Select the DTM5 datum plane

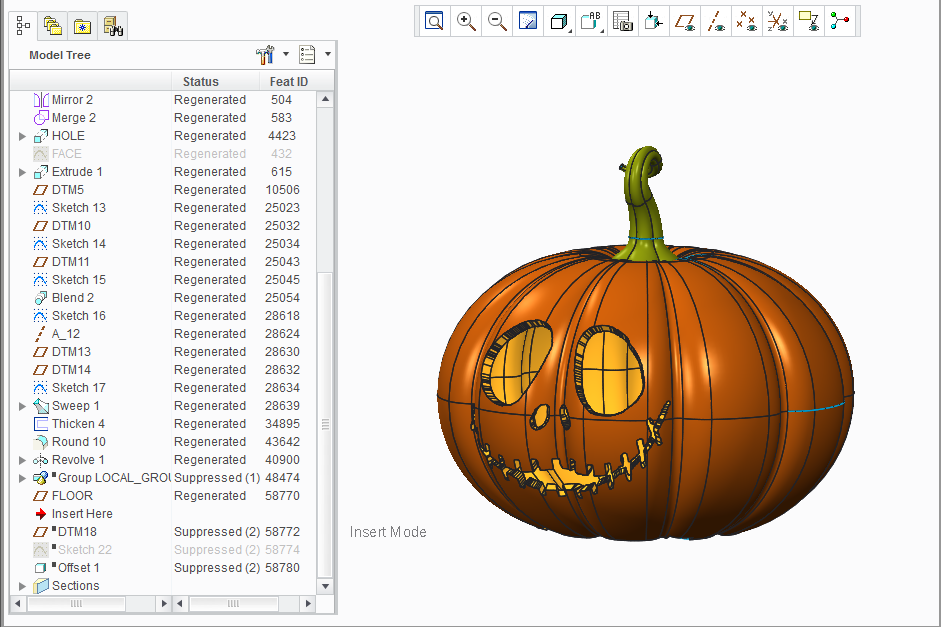[x=68, y=190]
